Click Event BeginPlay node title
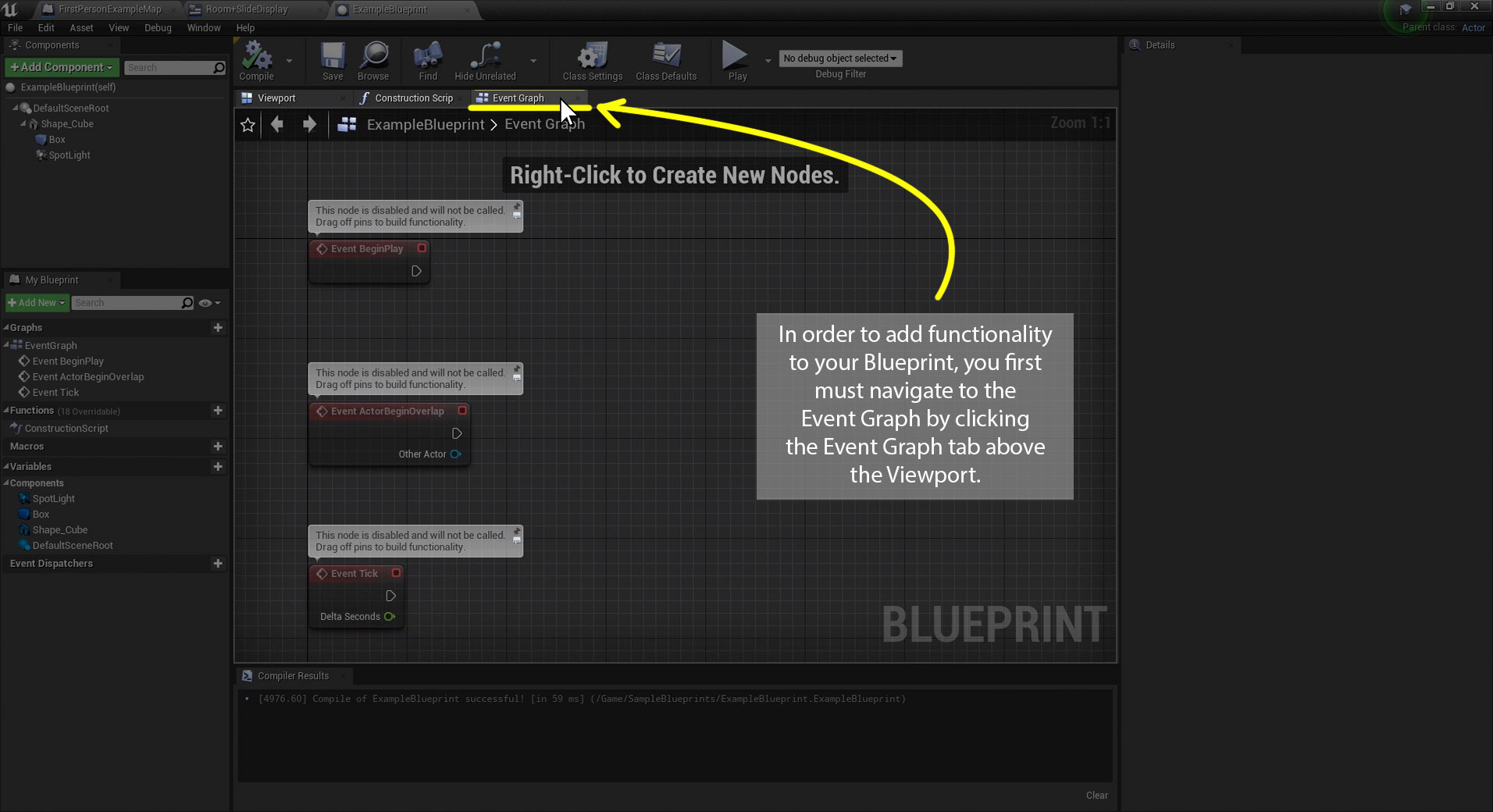The image size is (1493, 812). [x=367, y=249]
